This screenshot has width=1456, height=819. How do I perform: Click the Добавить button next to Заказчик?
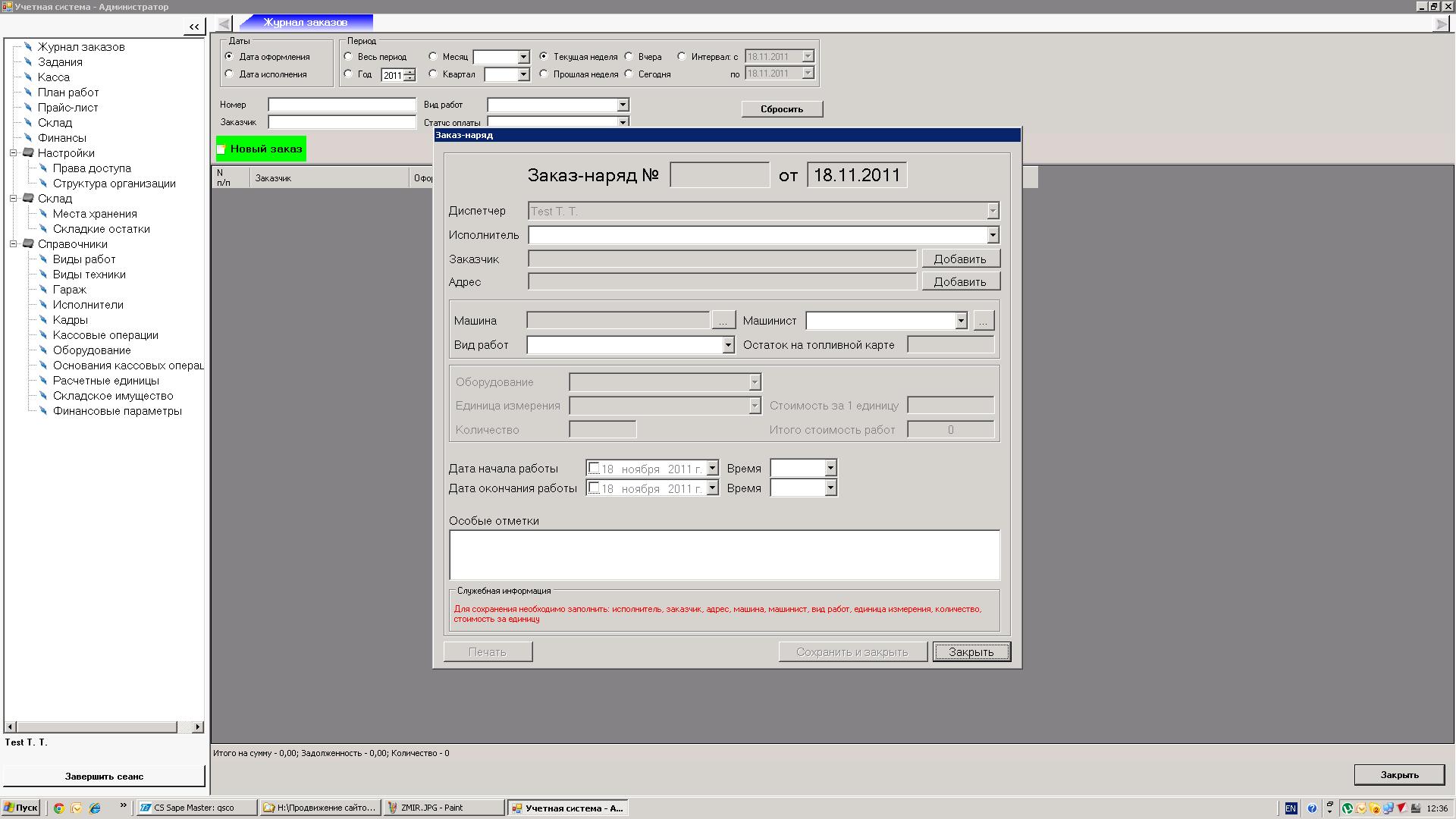[960, 259]
